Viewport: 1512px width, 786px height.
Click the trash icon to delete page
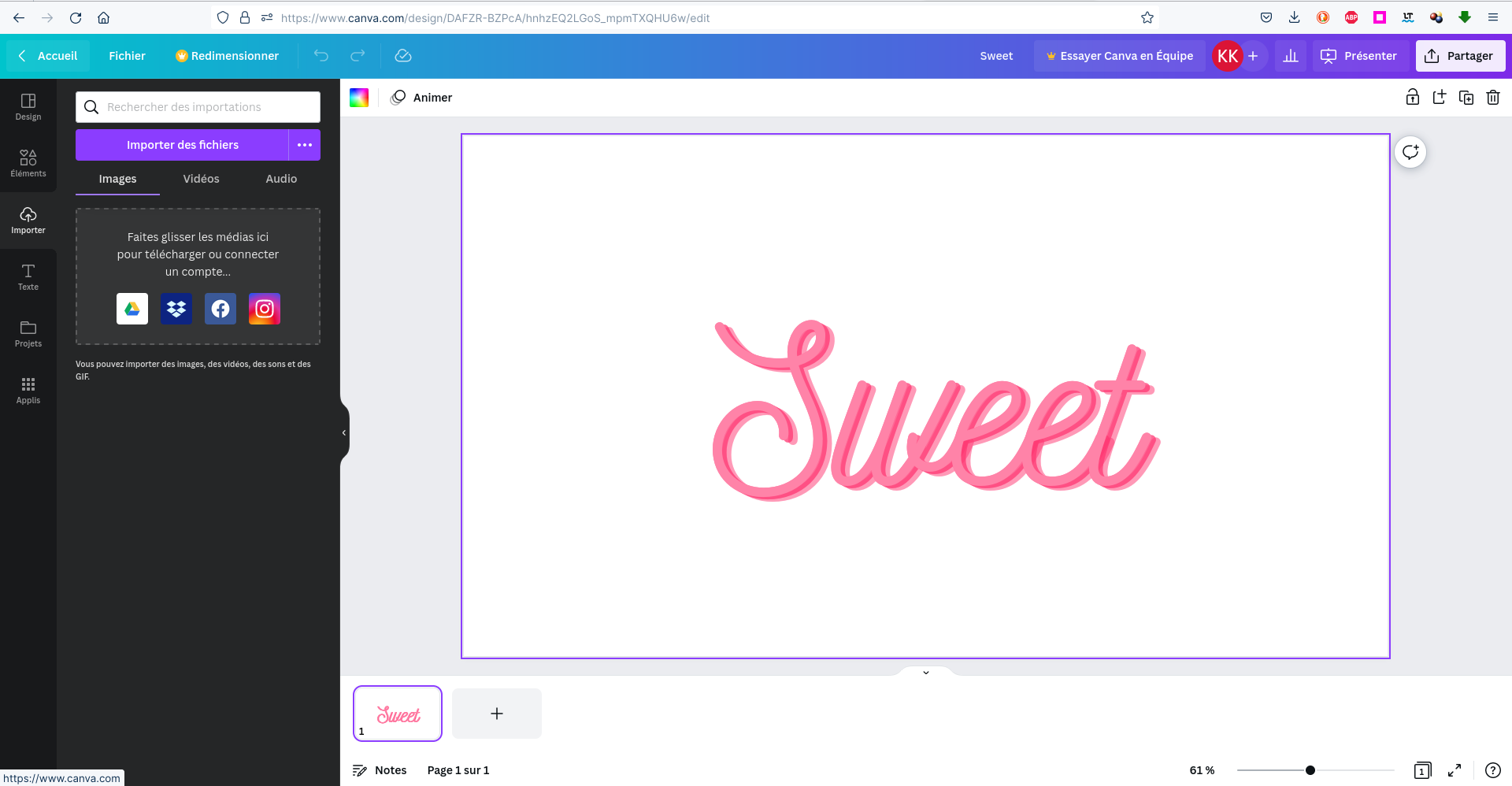tap(1492, 98)
